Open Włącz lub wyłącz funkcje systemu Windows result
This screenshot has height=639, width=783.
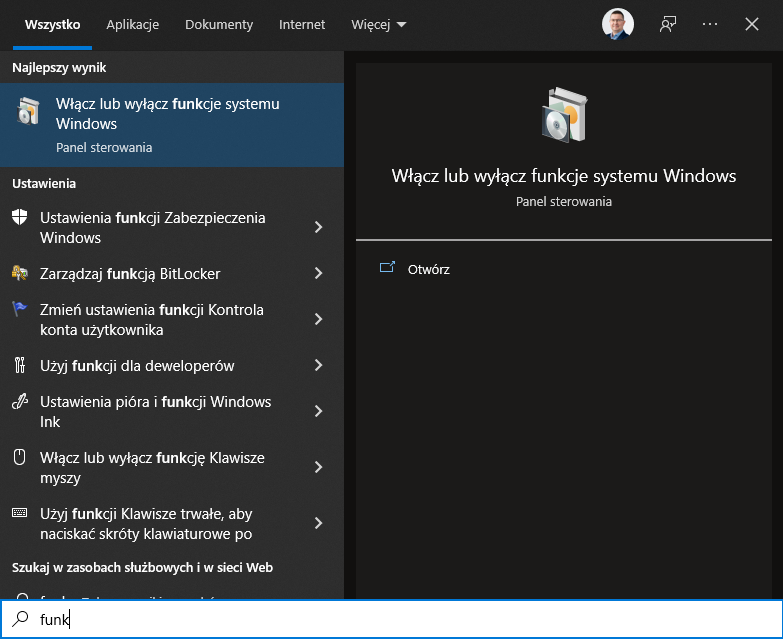click(172, 125)
